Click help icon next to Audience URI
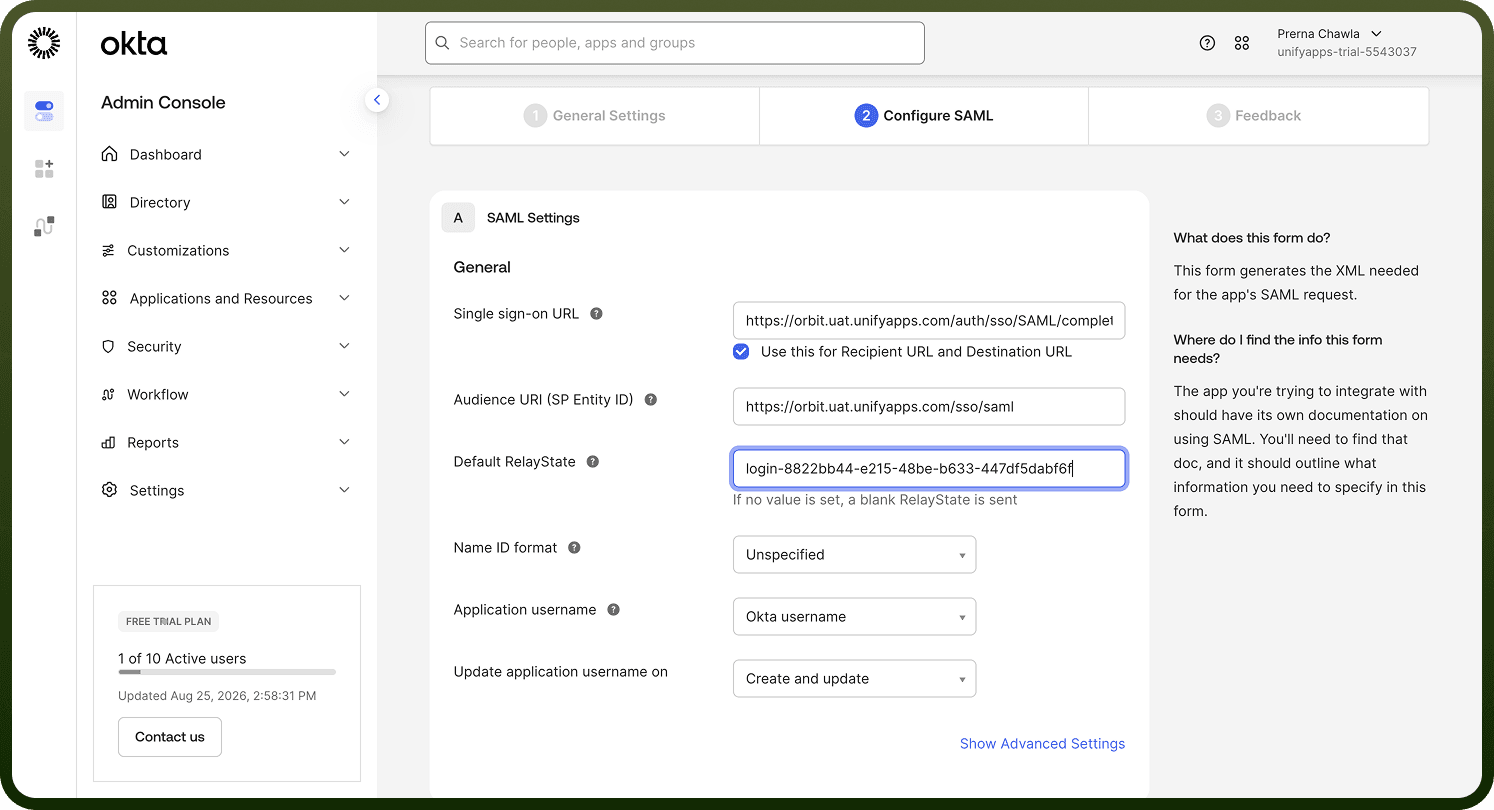Viewport: 1494px width, 810px height. pyautogui.click(x=651, y=400)
